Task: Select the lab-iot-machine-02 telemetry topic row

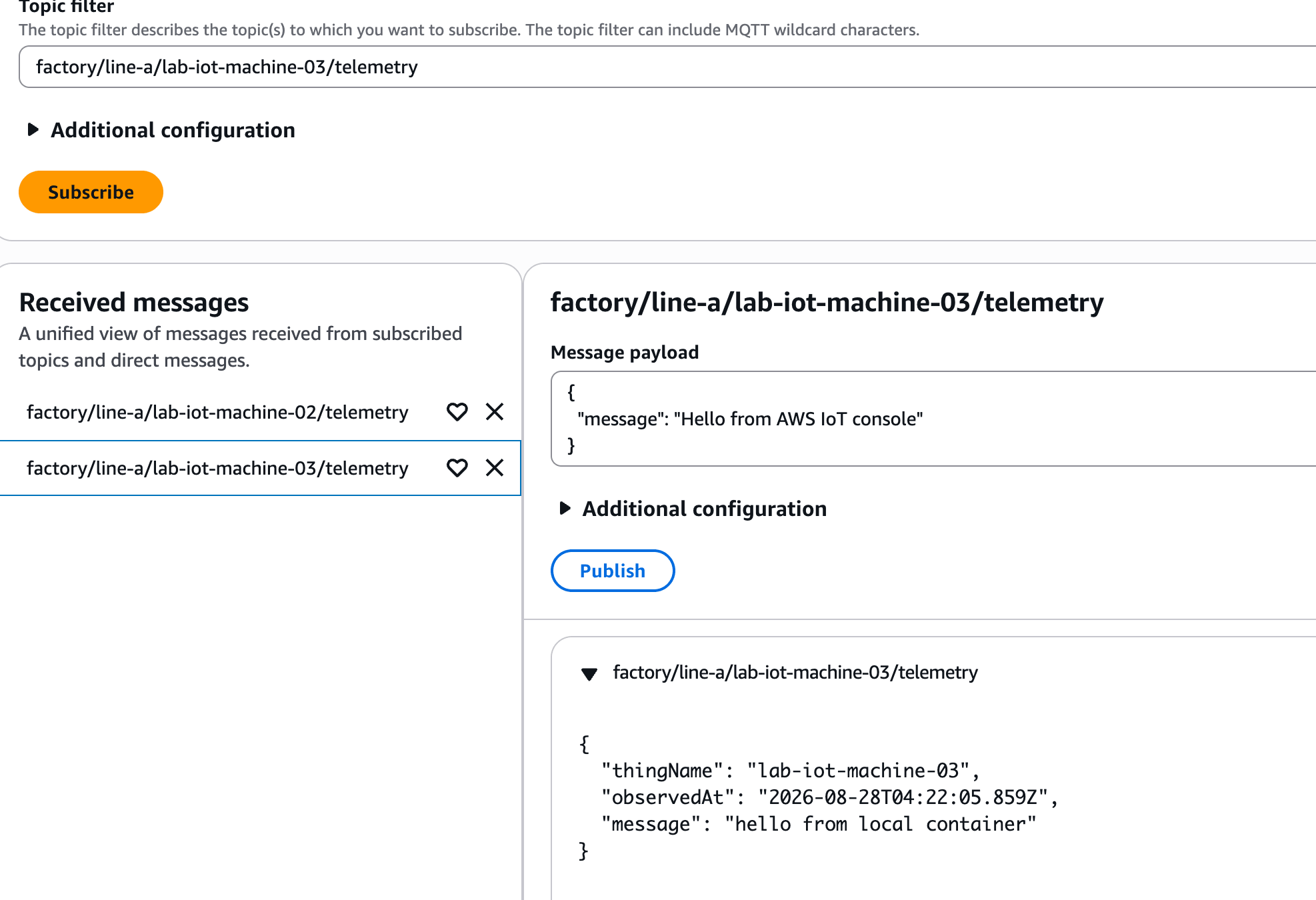Action: [x=260, y=412]
